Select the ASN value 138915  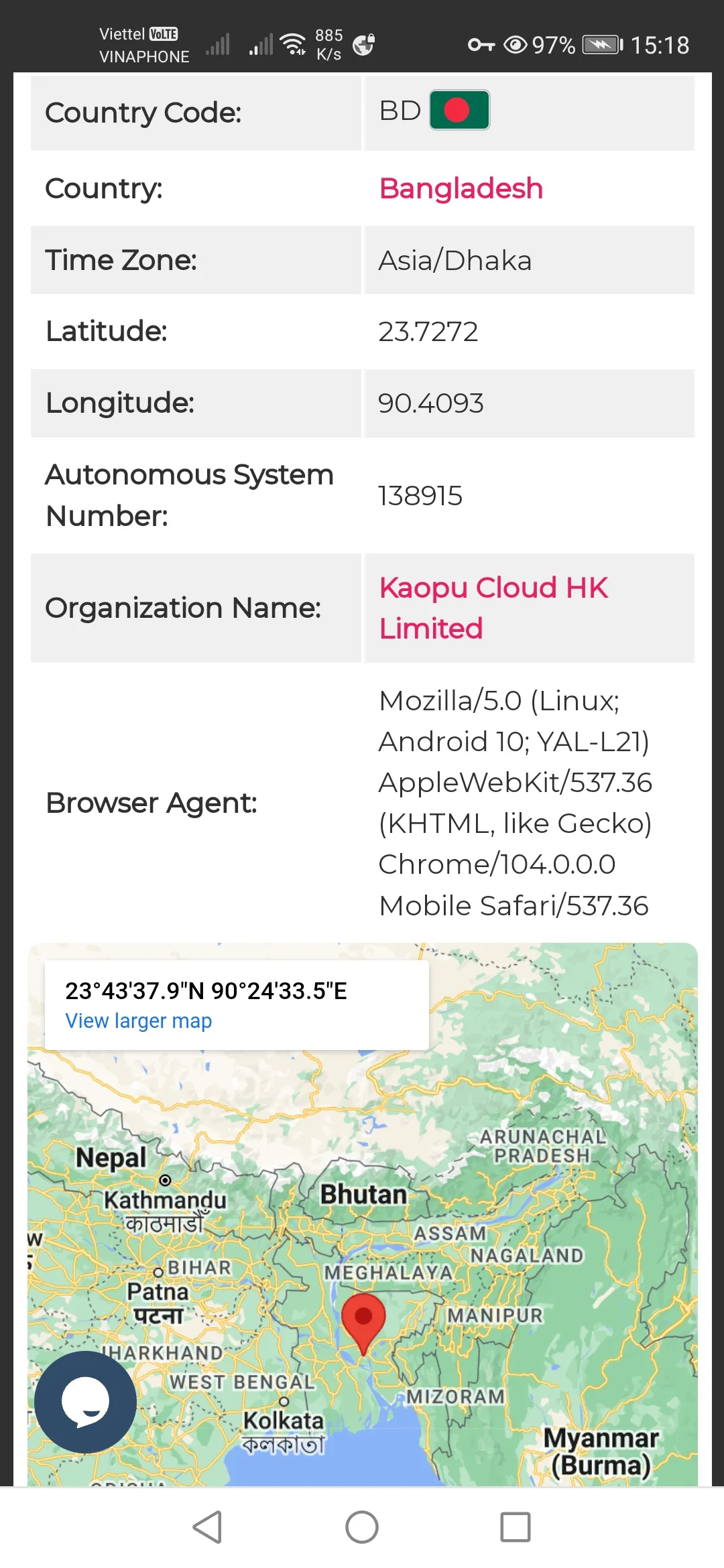pyautogui.click(x=420, y=496)
